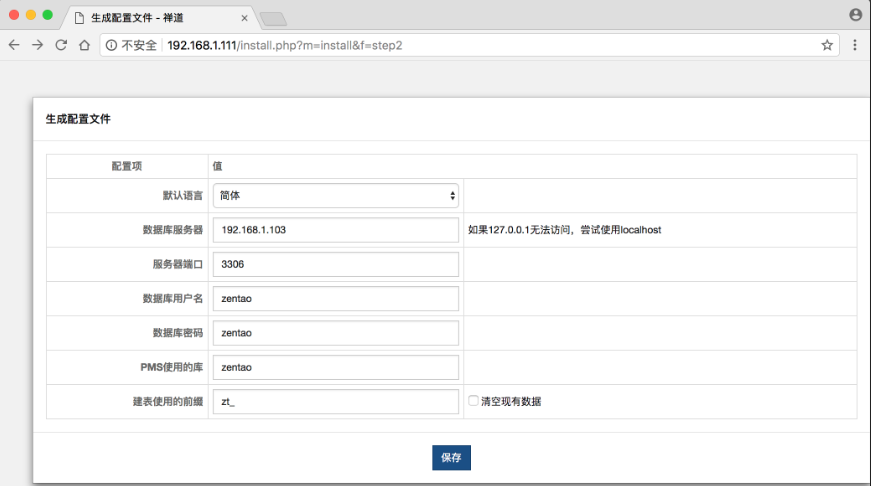Image resolution: width=871 pixels, height=486 pixels.
Task: Click the PMS使用的库 label
Action: 172,368
